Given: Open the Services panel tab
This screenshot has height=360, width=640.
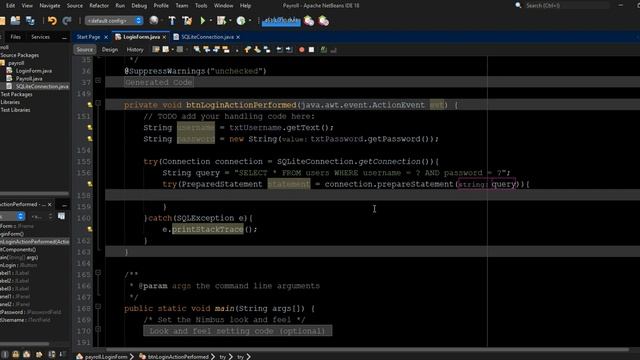Looking at the screenshot, I should tap(40, 37).
